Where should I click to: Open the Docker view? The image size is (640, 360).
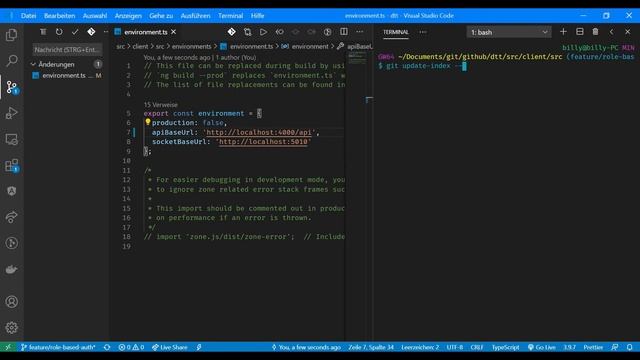11,269
